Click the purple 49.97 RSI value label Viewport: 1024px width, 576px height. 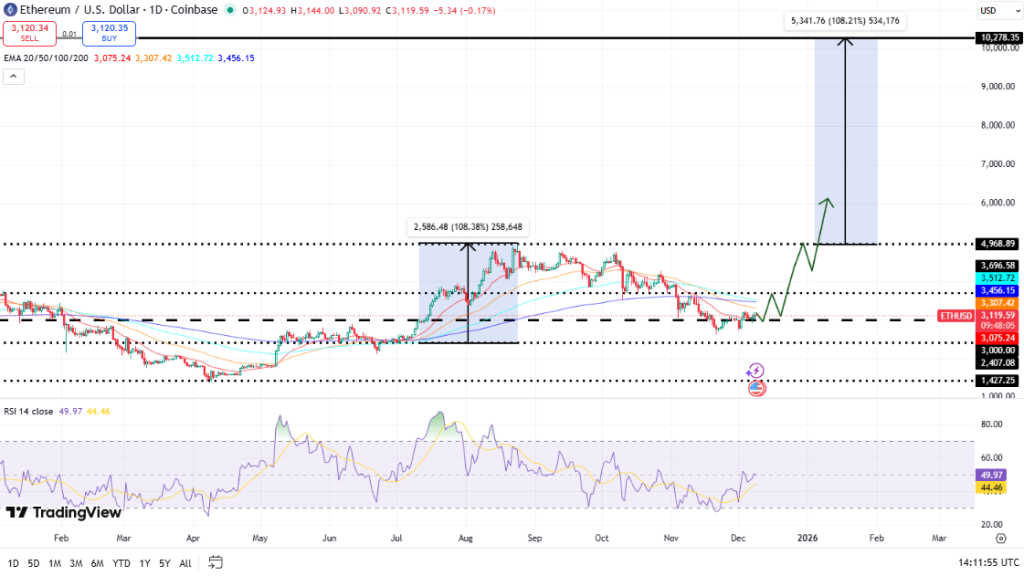click(991, 475)
